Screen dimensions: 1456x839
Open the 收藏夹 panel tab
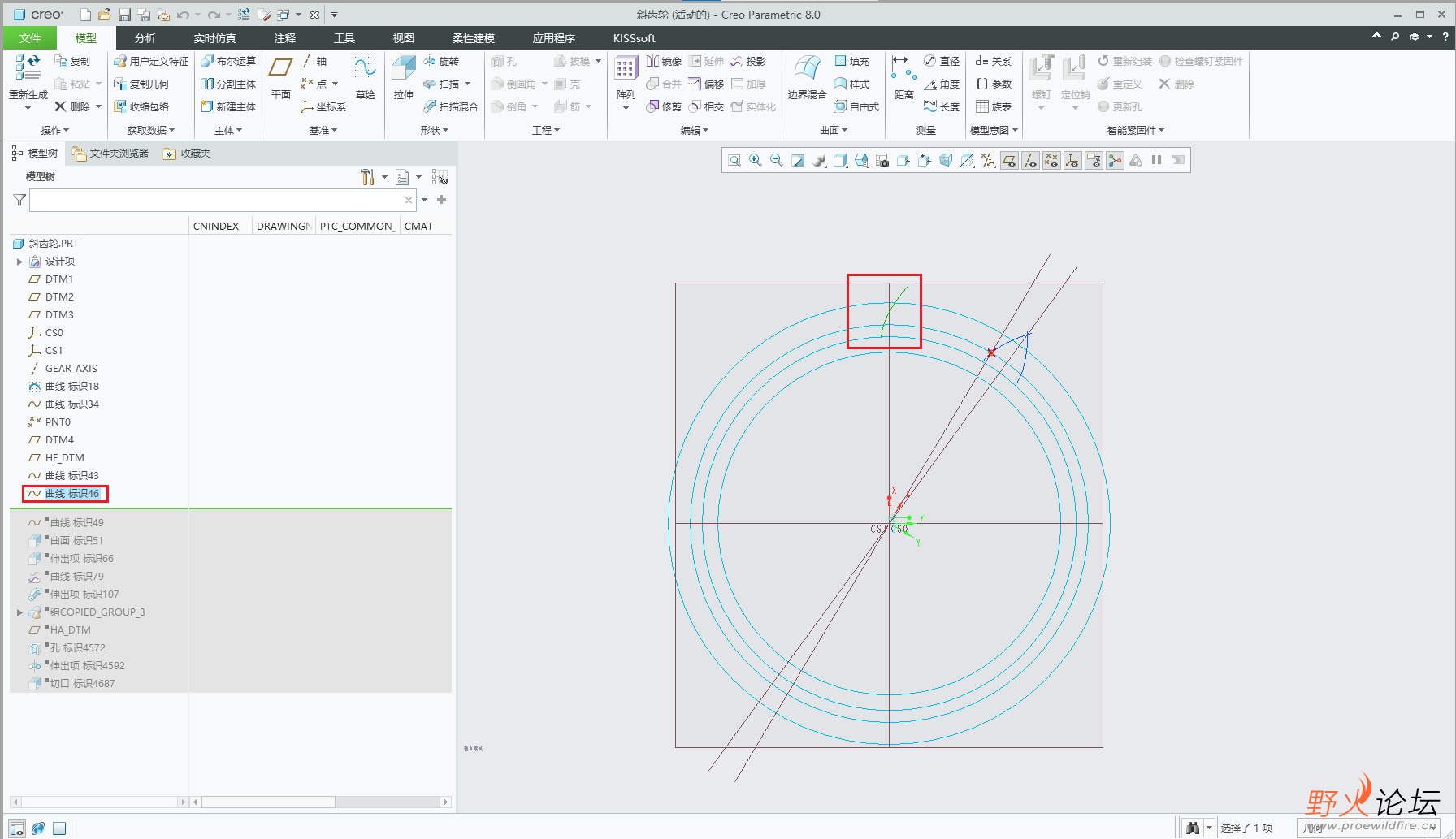coord(187,154)
